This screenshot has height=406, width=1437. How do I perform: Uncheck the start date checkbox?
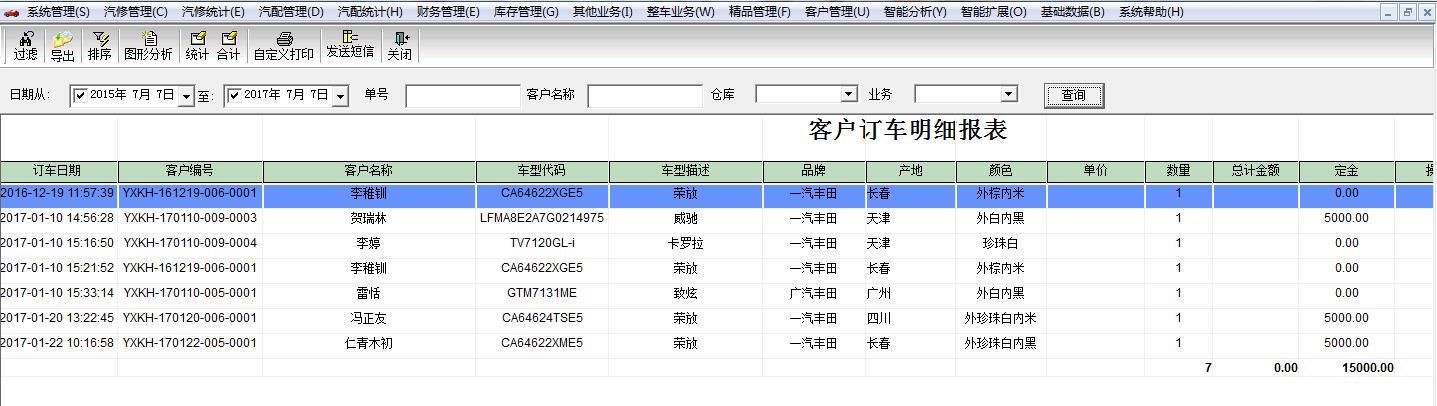(81, 95)
